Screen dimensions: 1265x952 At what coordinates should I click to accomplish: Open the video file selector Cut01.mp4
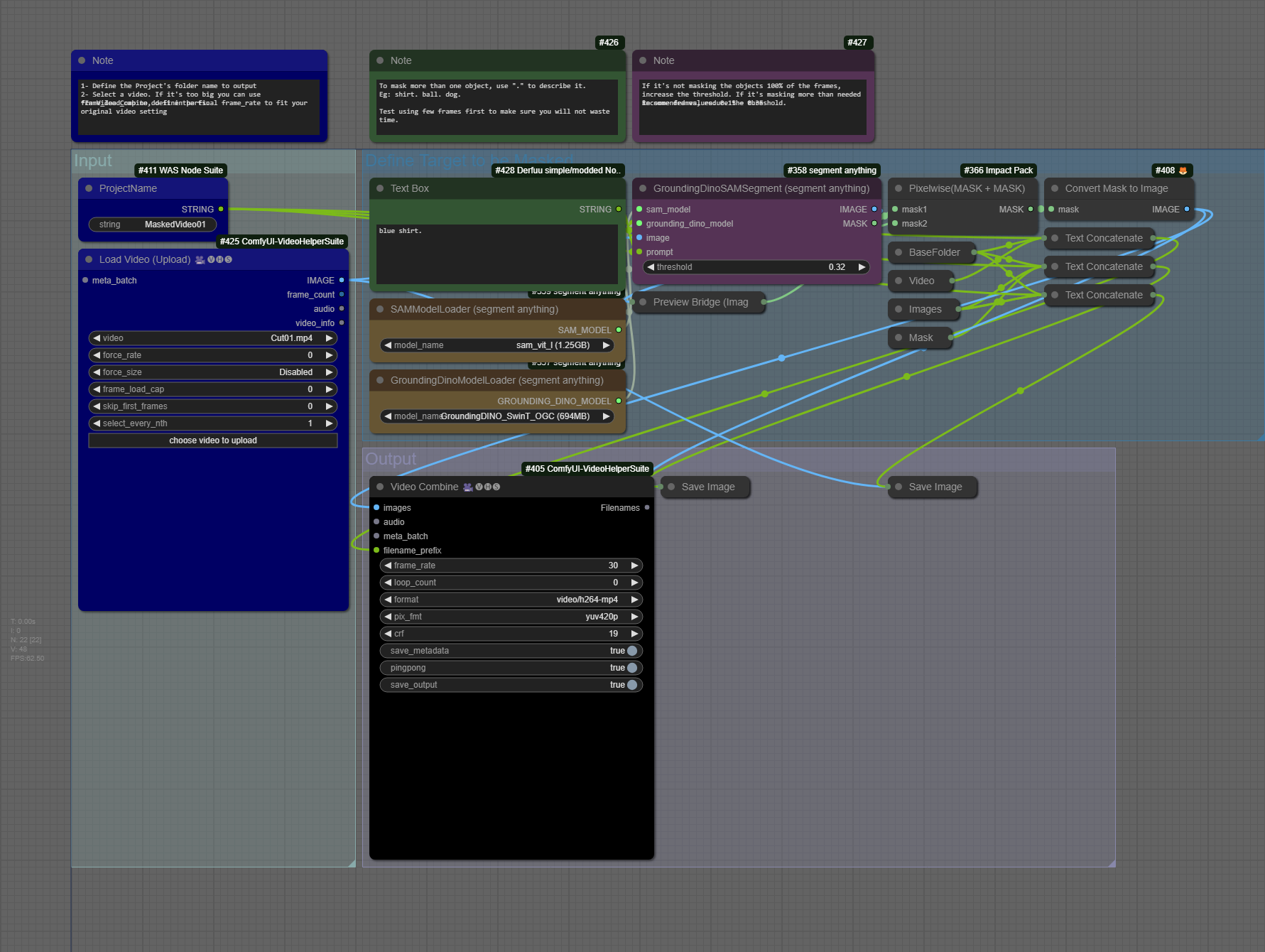click(x=213, y=338)
